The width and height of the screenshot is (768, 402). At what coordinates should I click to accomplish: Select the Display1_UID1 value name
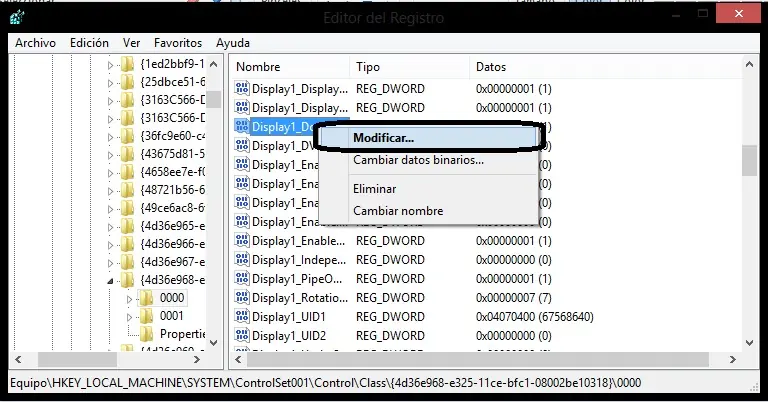[x=288, y=317]
